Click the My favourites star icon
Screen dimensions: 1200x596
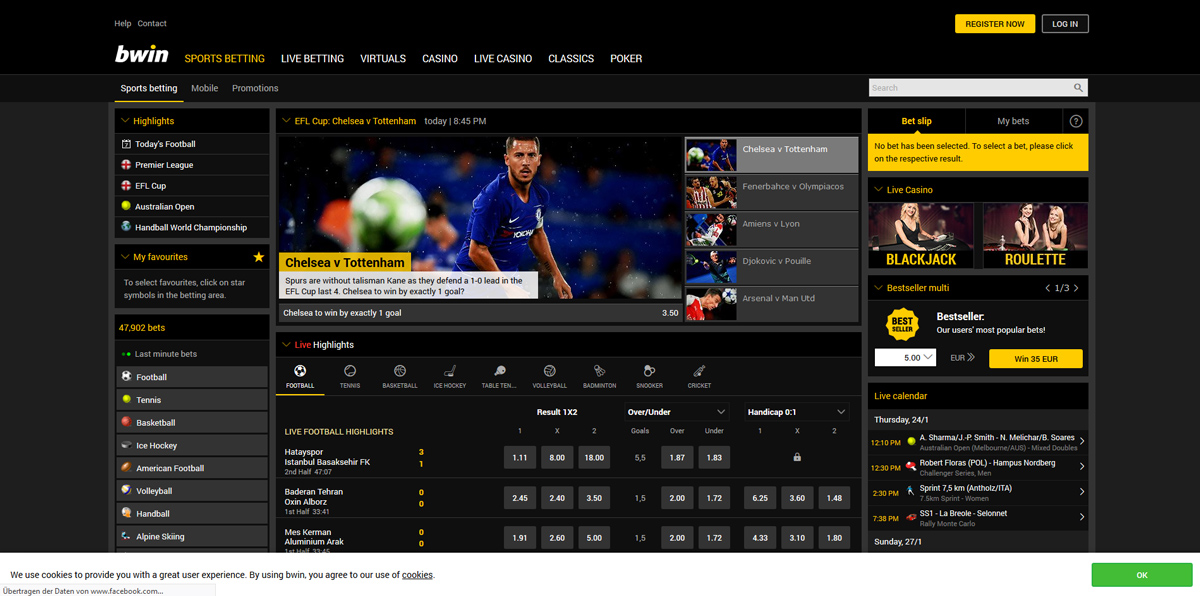click(259, 257)
